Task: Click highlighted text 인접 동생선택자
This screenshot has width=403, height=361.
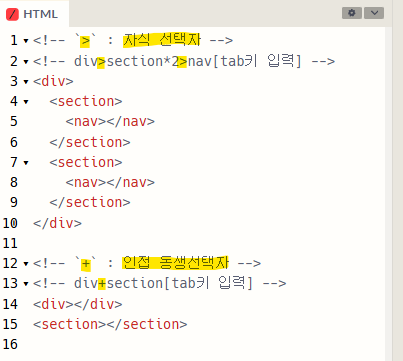Action: 175,263
